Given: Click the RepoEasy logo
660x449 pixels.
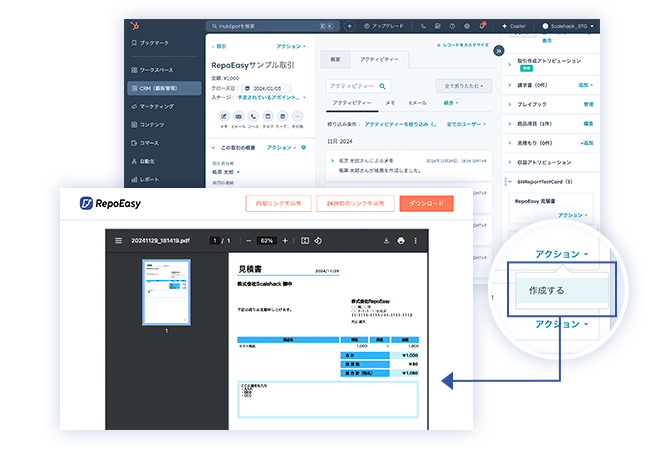Looking at the screenshot, I should pos(110,203).
